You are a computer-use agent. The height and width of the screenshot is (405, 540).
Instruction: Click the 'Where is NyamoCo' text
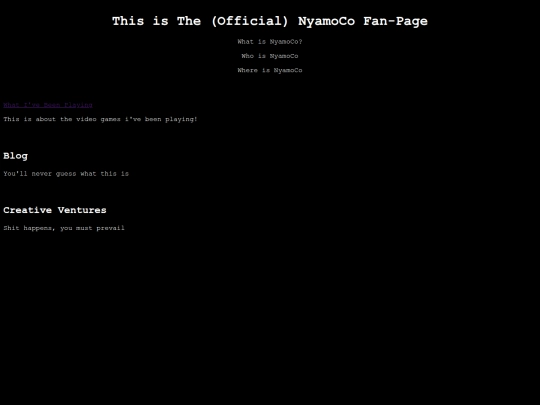pyautogui.click(x=270, y=70)
